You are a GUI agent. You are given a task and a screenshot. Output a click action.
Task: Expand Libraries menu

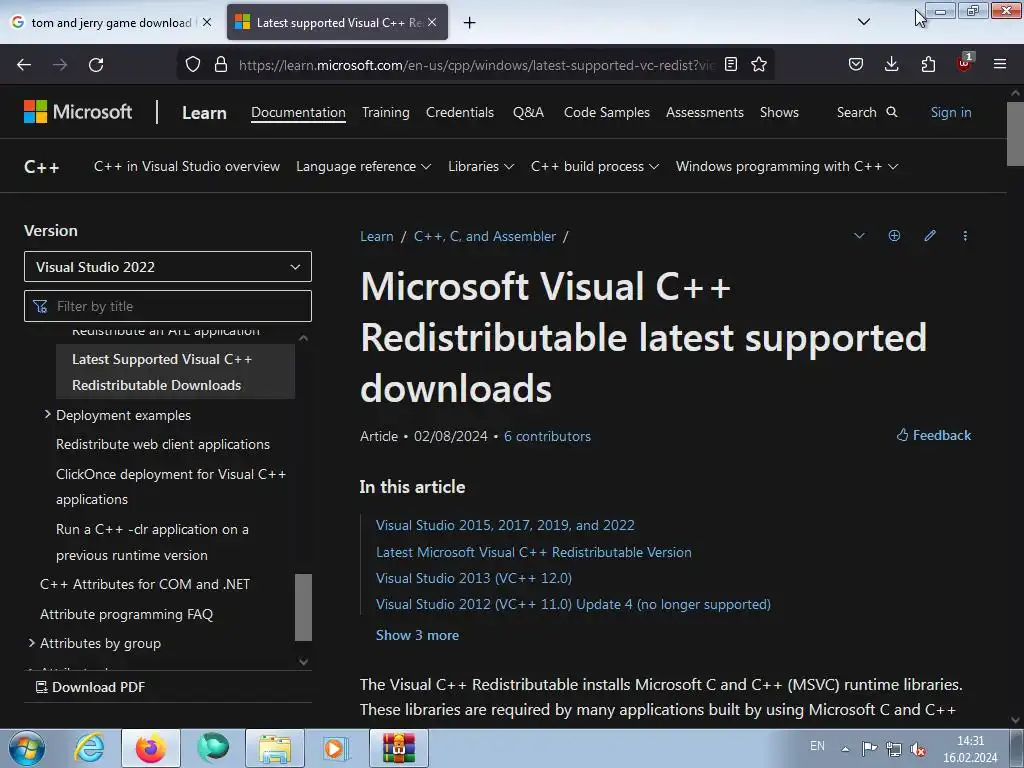pyautogui.click(x=481, y=167)
